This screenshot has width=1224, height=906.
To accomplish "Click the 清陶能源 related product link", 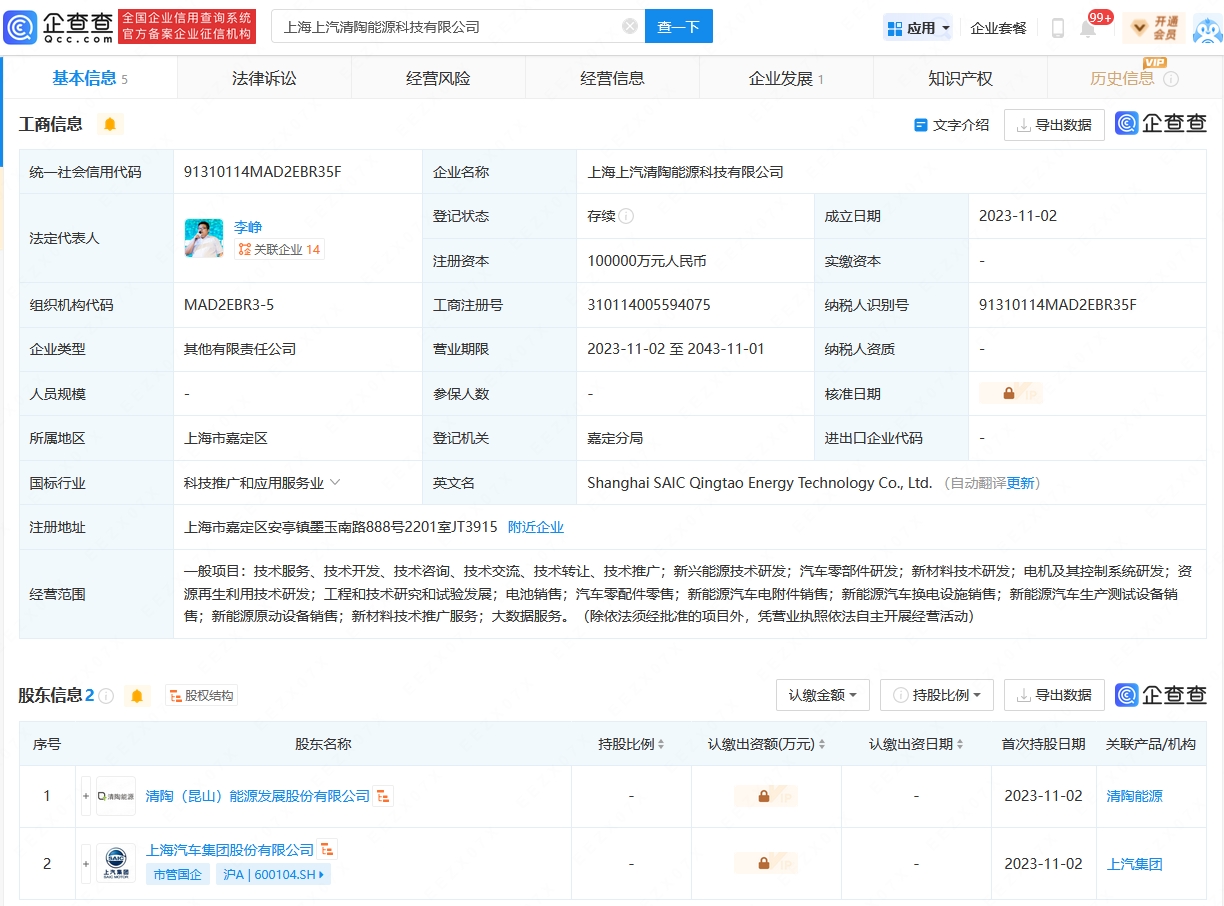I will click(x=1135, y=797).
